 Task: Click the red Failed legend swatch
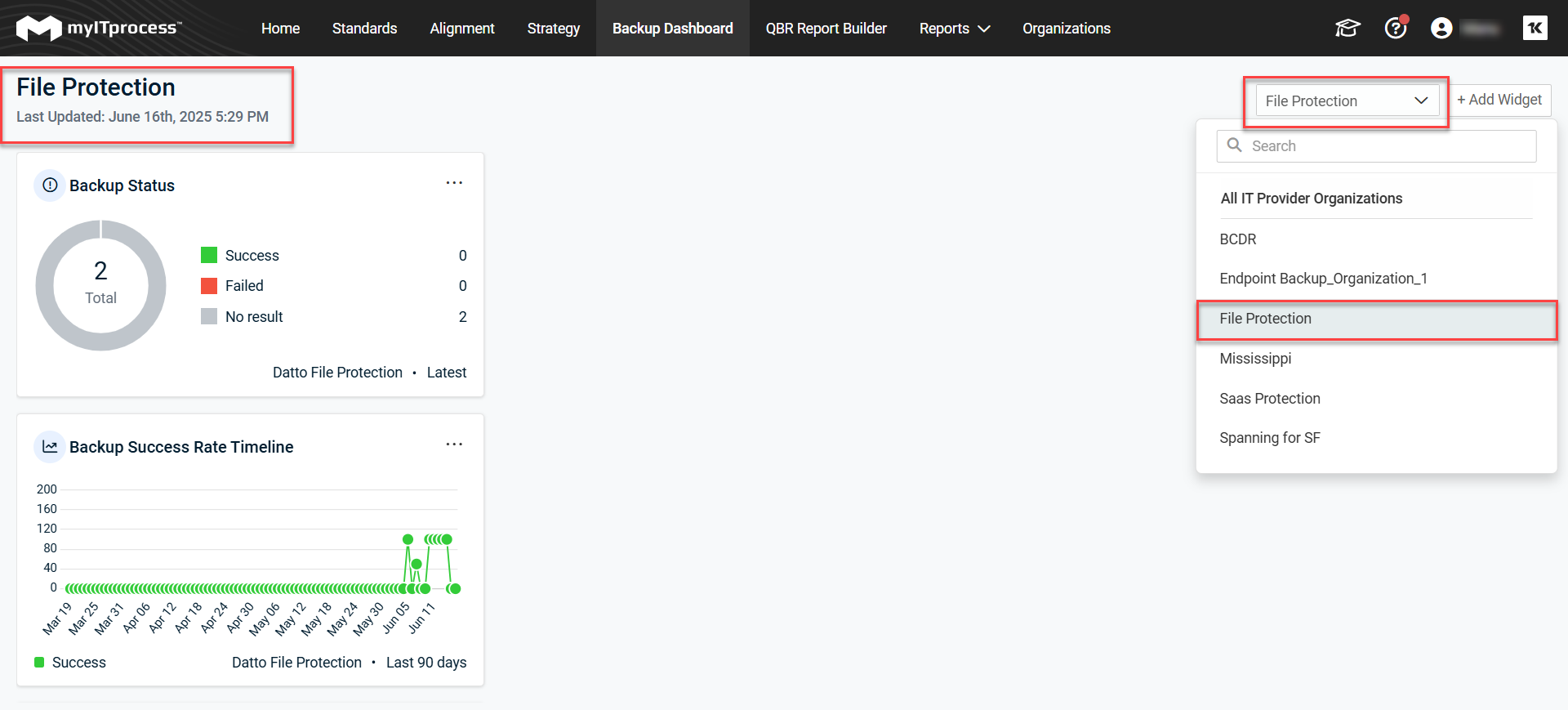point(209,286)
